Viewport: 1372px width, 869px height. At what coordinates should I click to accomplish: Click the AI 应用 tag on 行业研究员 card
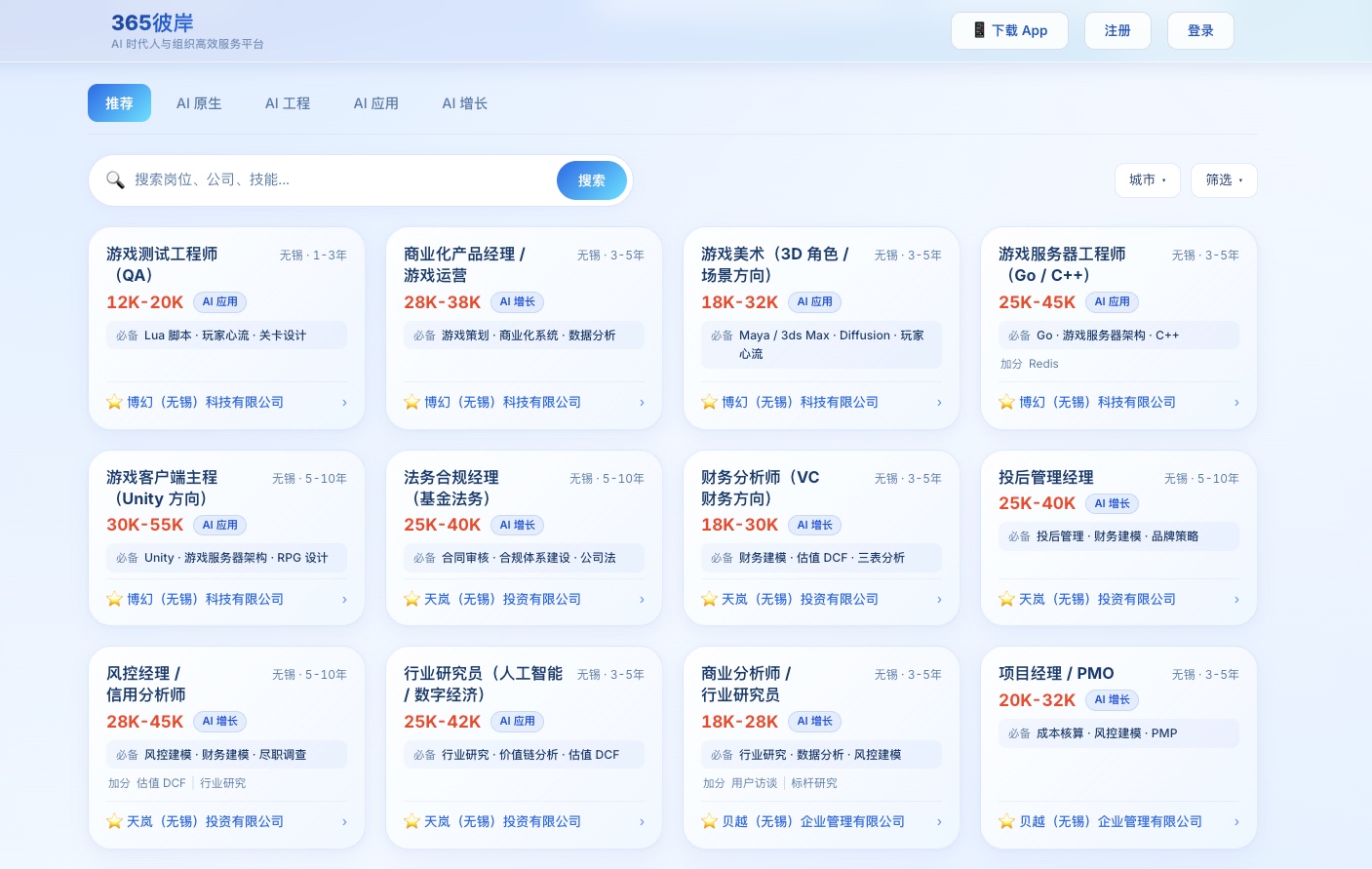click(519, 722)
